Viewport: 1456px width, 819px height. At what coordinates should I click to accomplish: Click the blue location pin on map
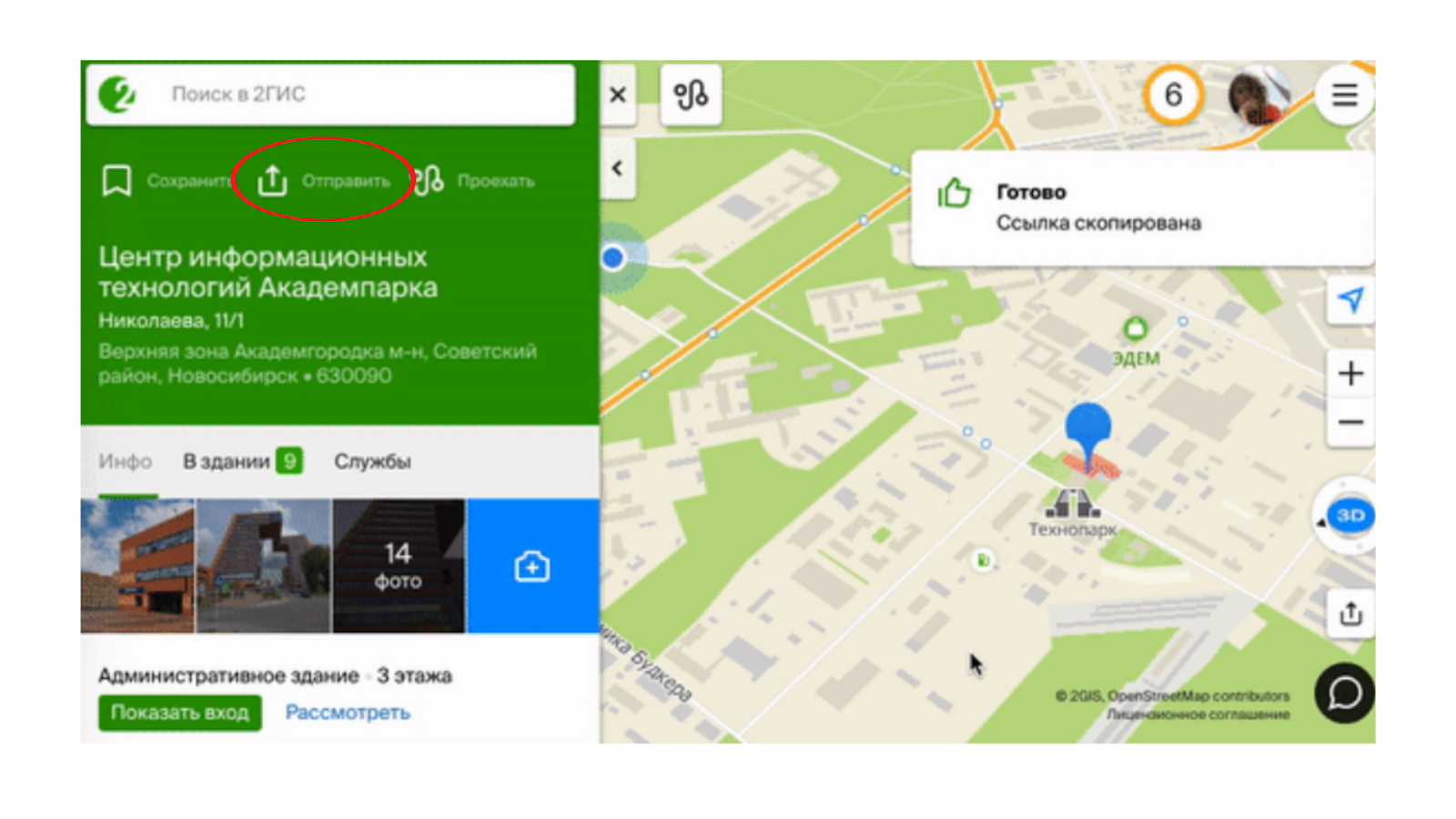coord(1088,433)
